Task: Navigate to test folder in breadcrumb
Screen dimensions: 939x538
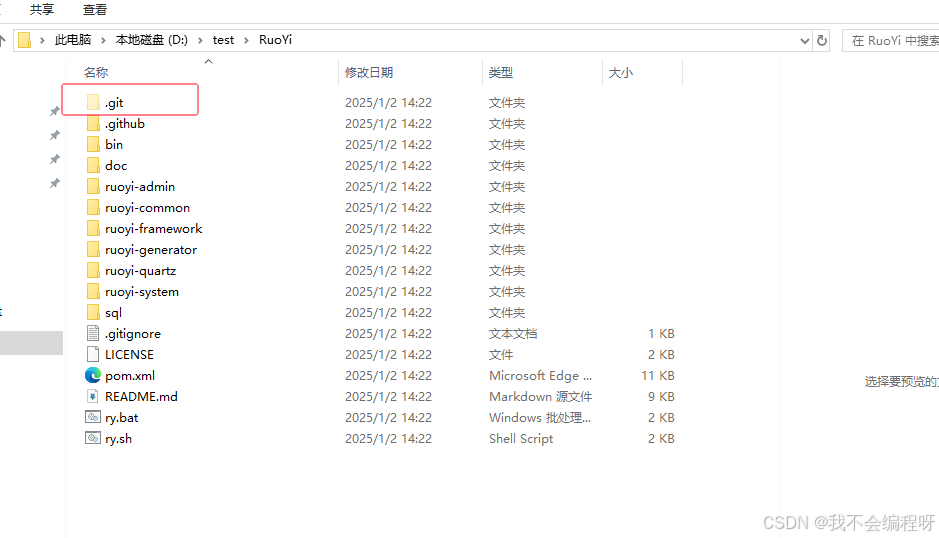Action: point(223,40)
